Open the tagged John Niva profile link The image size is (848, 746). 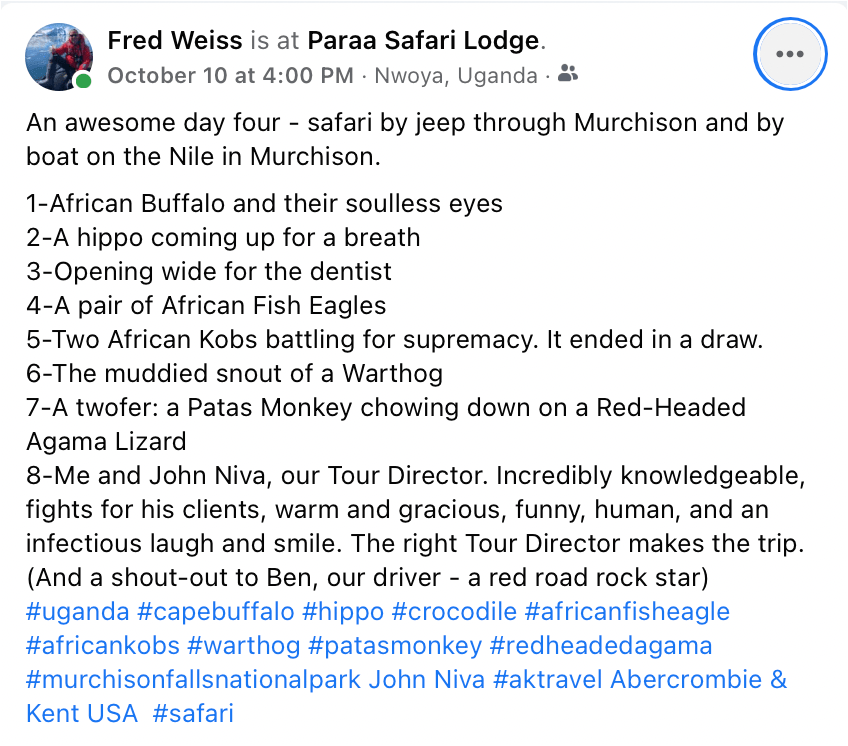[x=427, y=680]
